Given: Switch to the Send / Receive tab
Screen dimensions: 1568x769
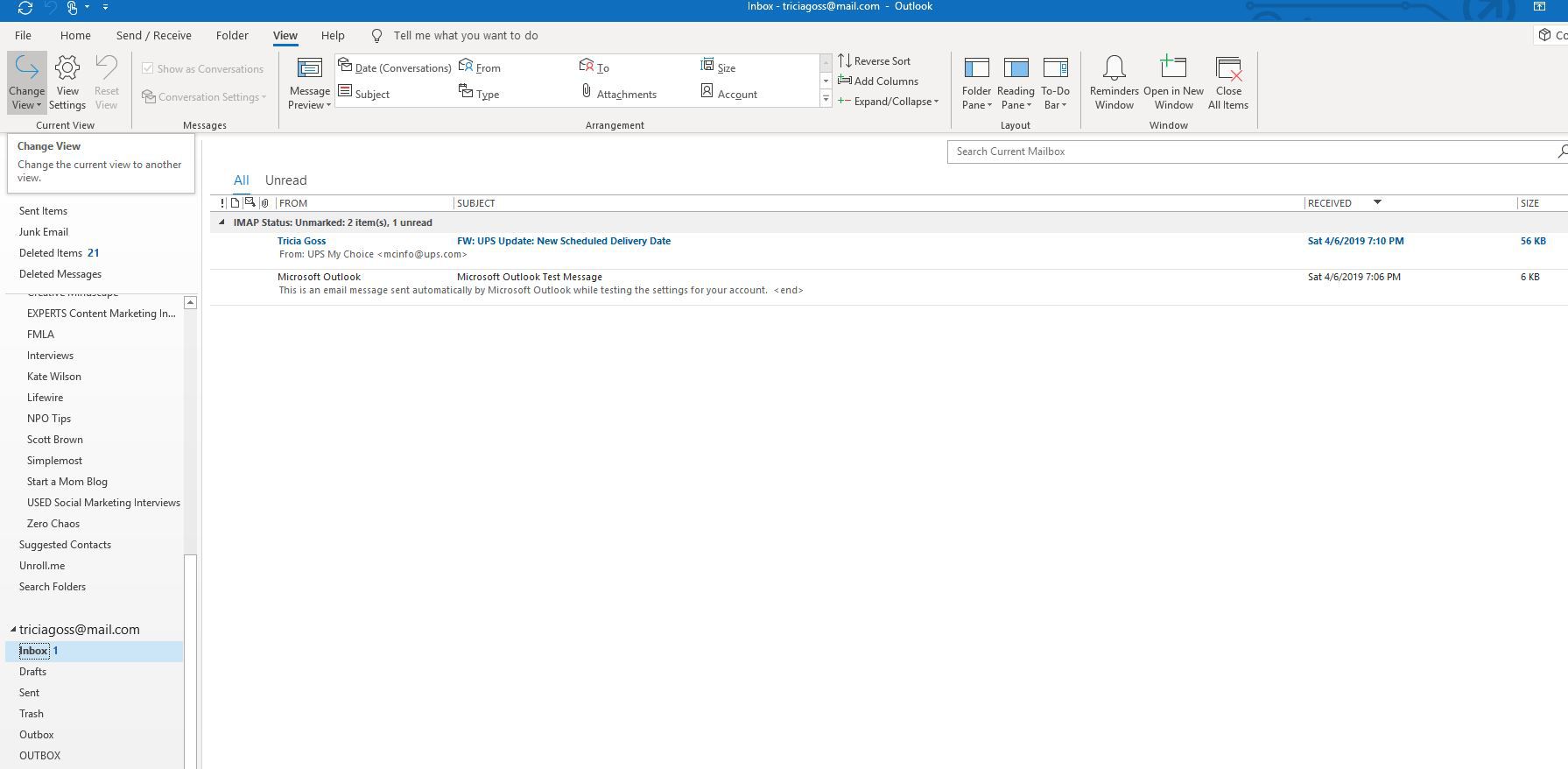Looking at the screenshot, I should coord(153,36).
